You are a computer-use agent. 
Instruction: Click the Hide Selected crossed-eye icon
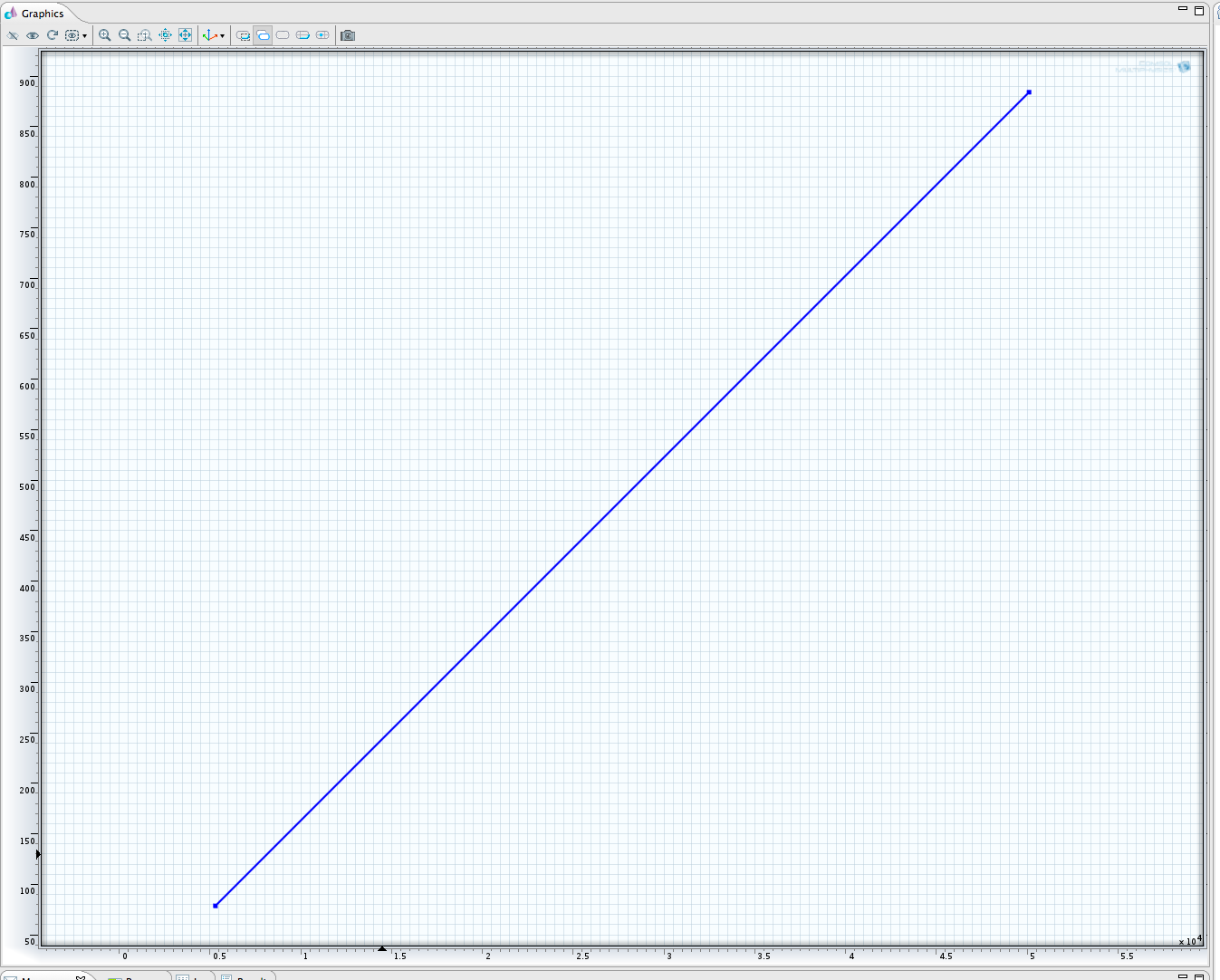[x=13, y=35]
